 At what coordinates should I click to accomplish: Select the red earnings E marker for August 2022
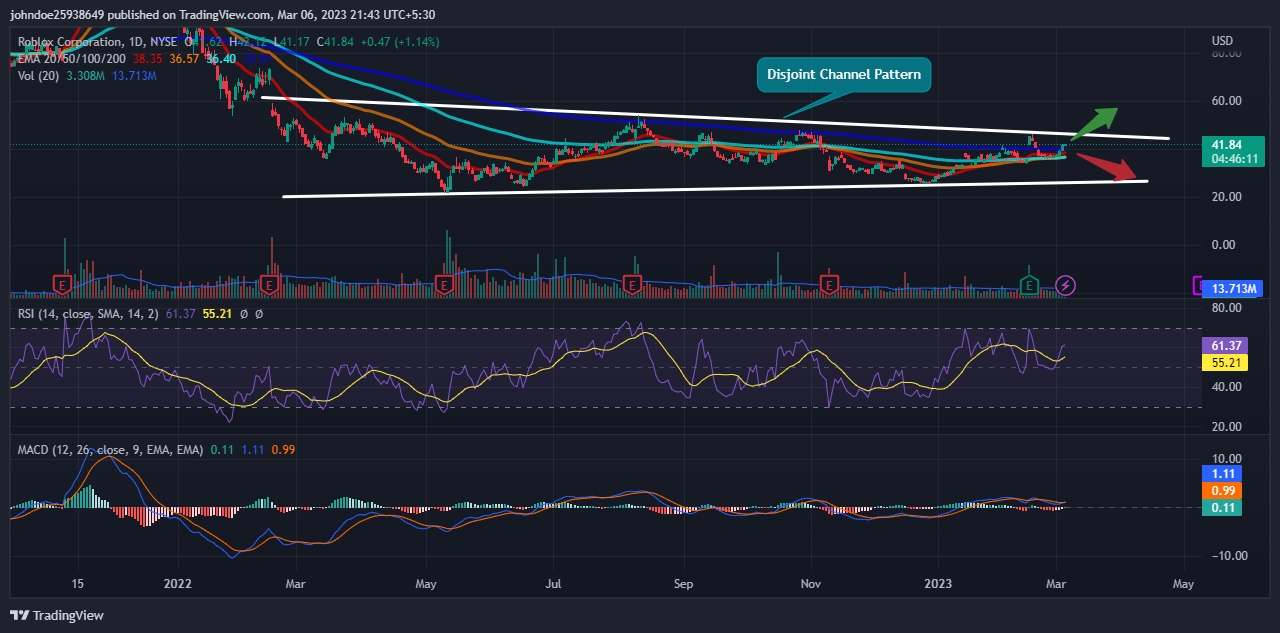click(632, 285)
